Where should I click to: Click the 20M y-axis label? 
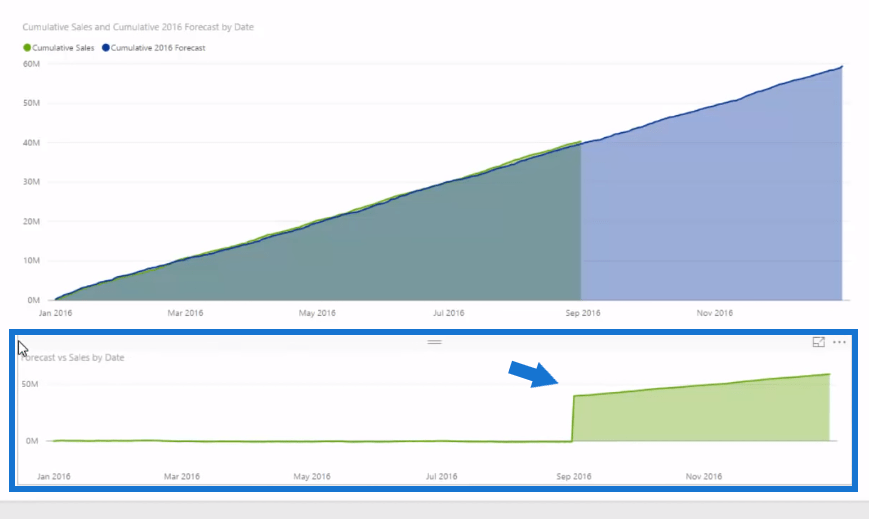click(x=31, y=221)
